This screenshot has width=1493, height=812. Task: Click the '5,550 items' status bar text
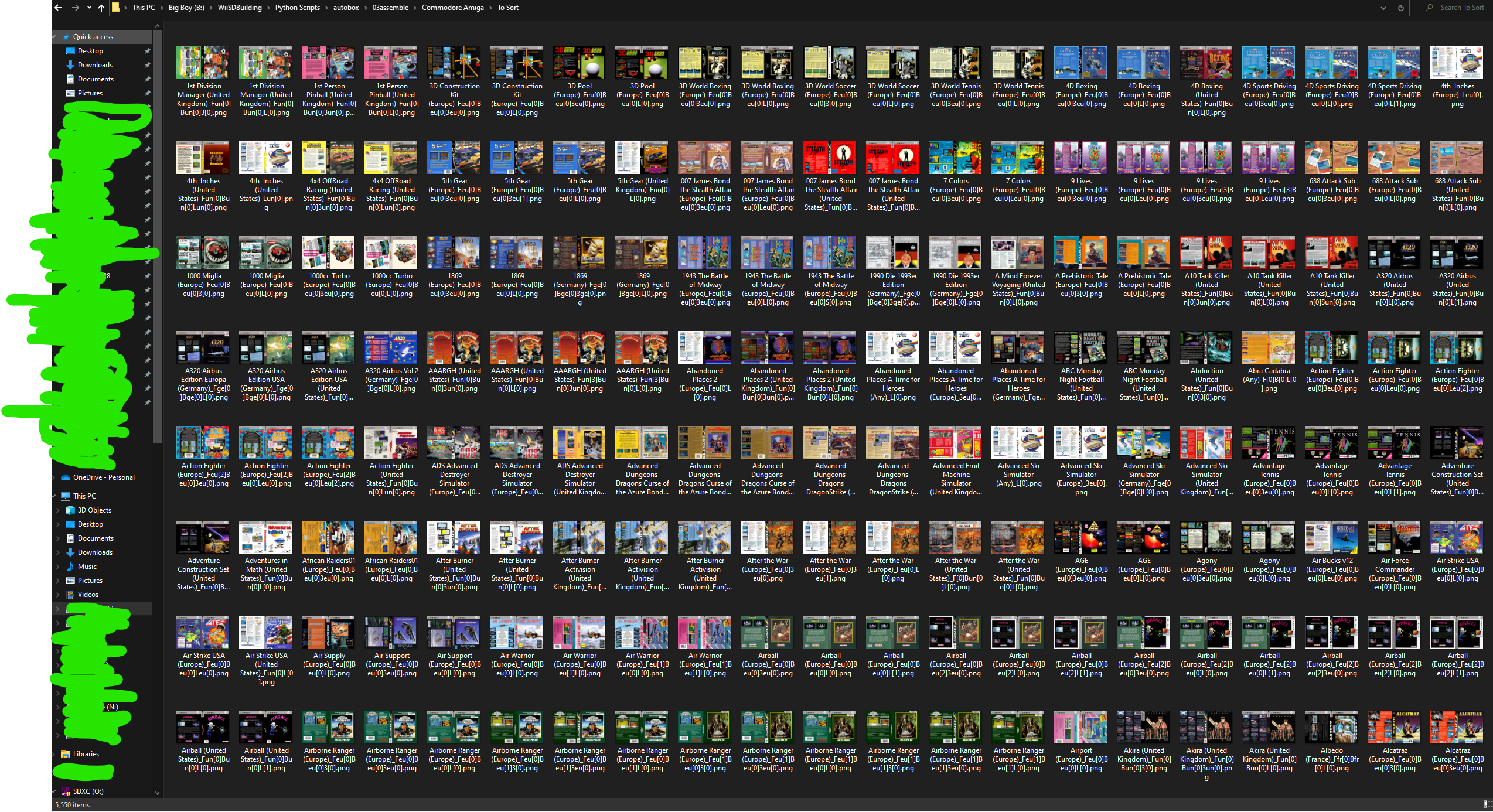click(73, 805)
